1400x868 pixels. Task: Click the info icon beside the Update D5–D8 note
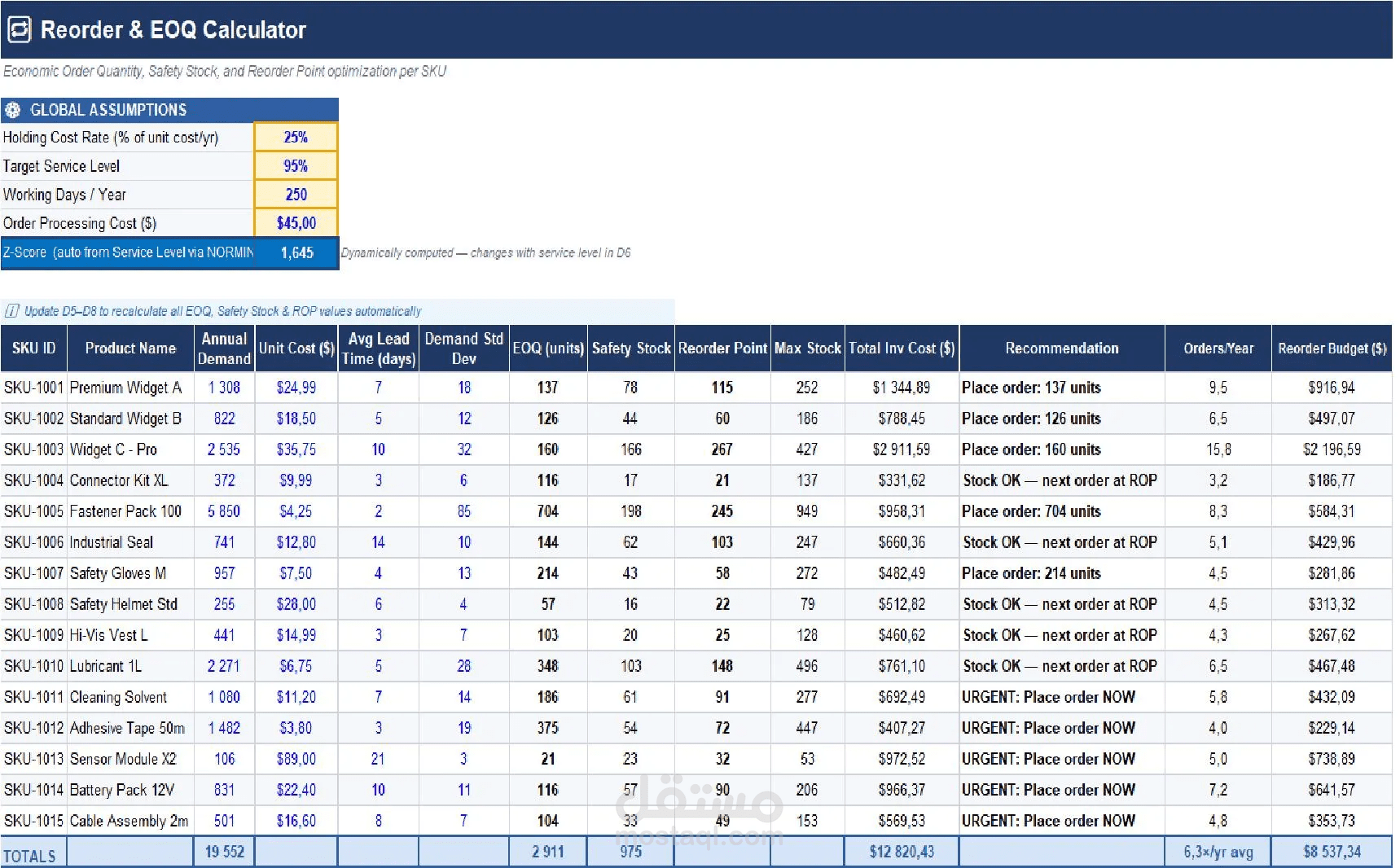[x=12, y=311]
